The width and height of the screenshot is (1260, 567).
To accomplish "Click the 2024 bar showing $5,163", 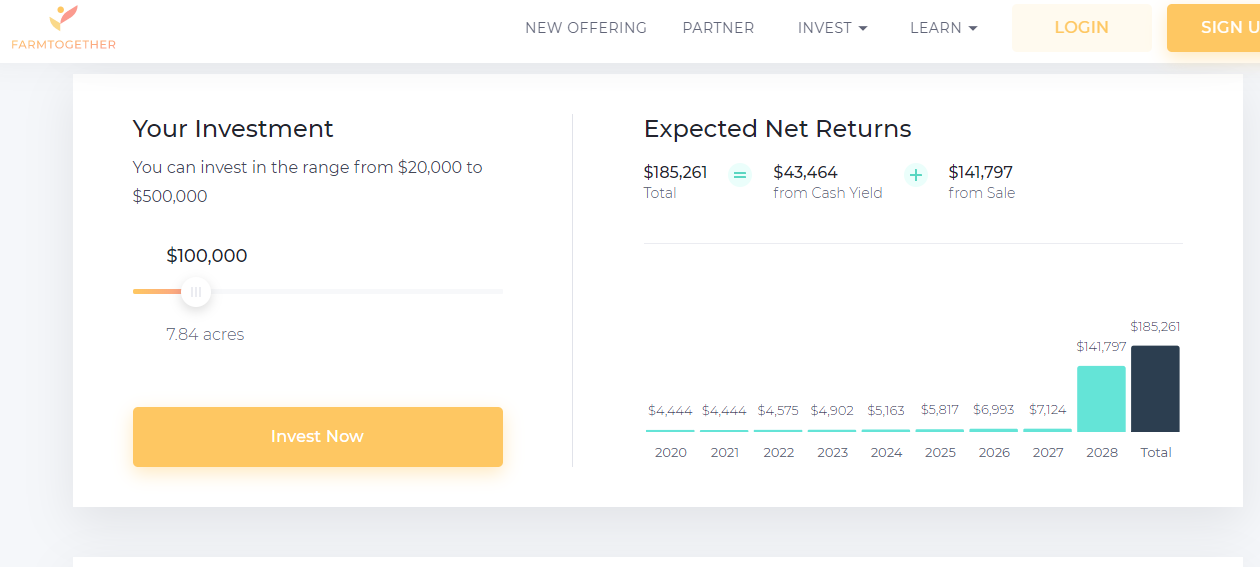I will pyautogui.click(x=886, y=430).
